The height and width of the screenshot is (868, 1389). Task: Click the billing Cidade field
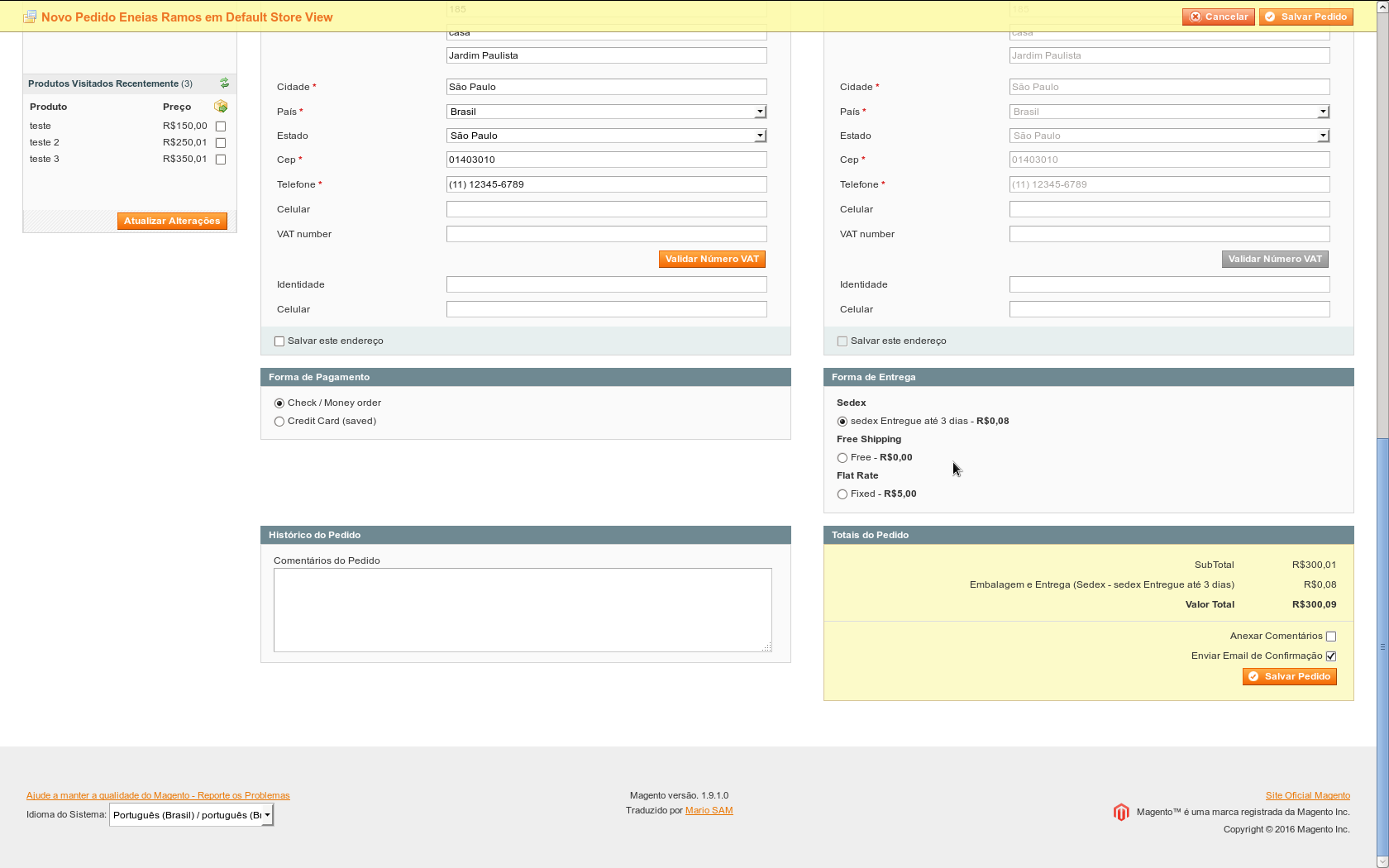[607, 87]
